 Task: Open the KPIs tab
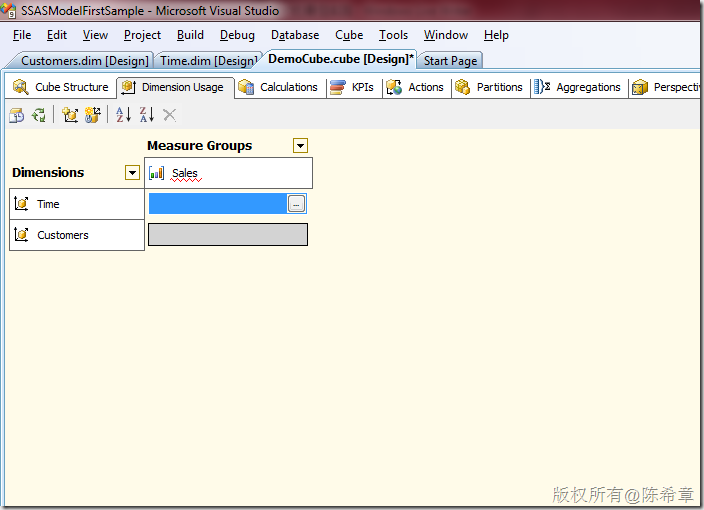click(353, 87)
